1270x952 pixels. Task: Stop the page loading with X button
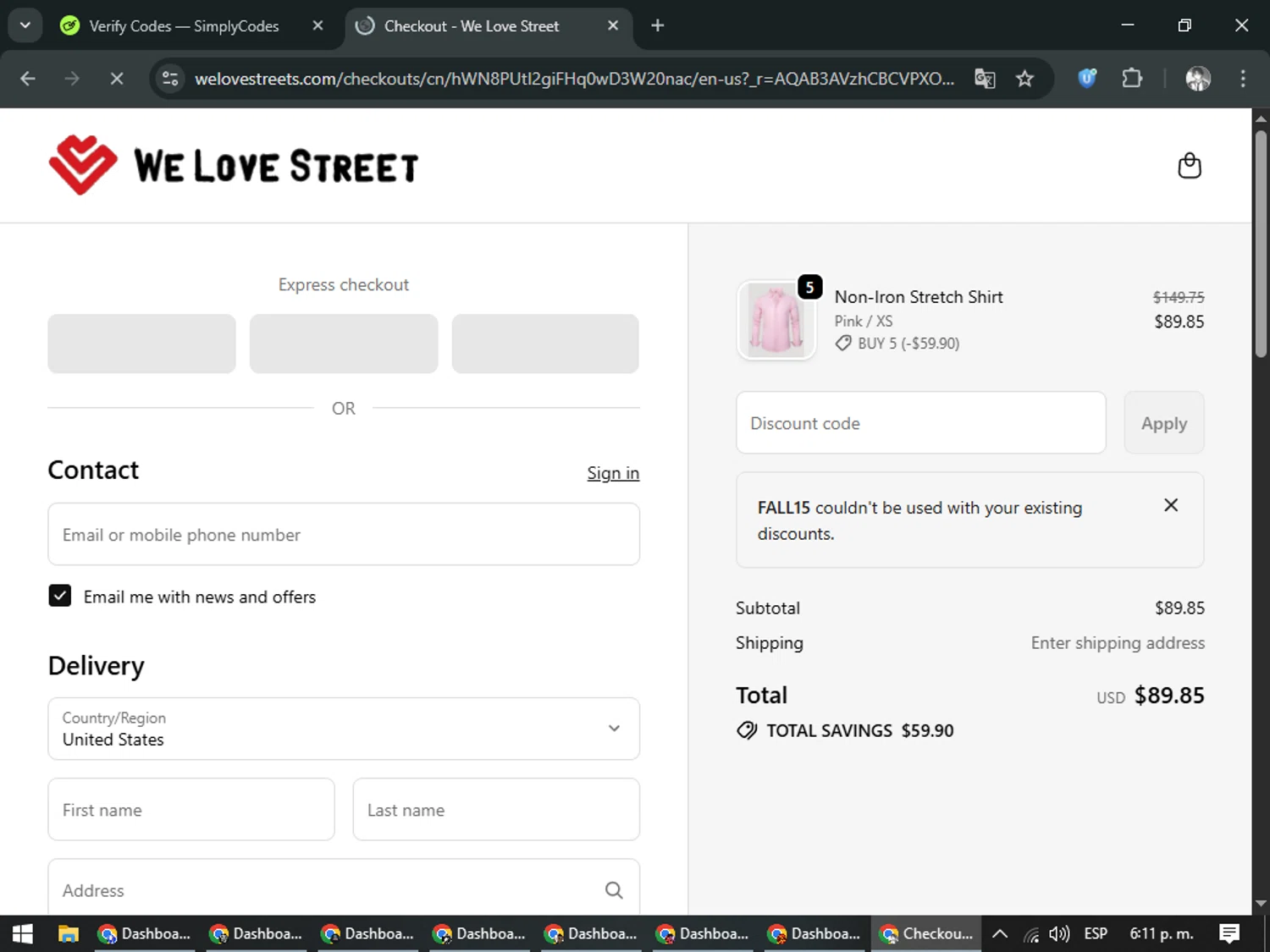[117, 79]
